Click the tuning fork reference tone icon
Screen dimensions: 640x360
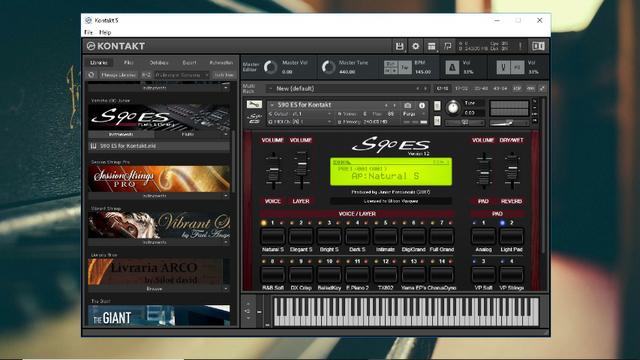(x=503, y=67)
